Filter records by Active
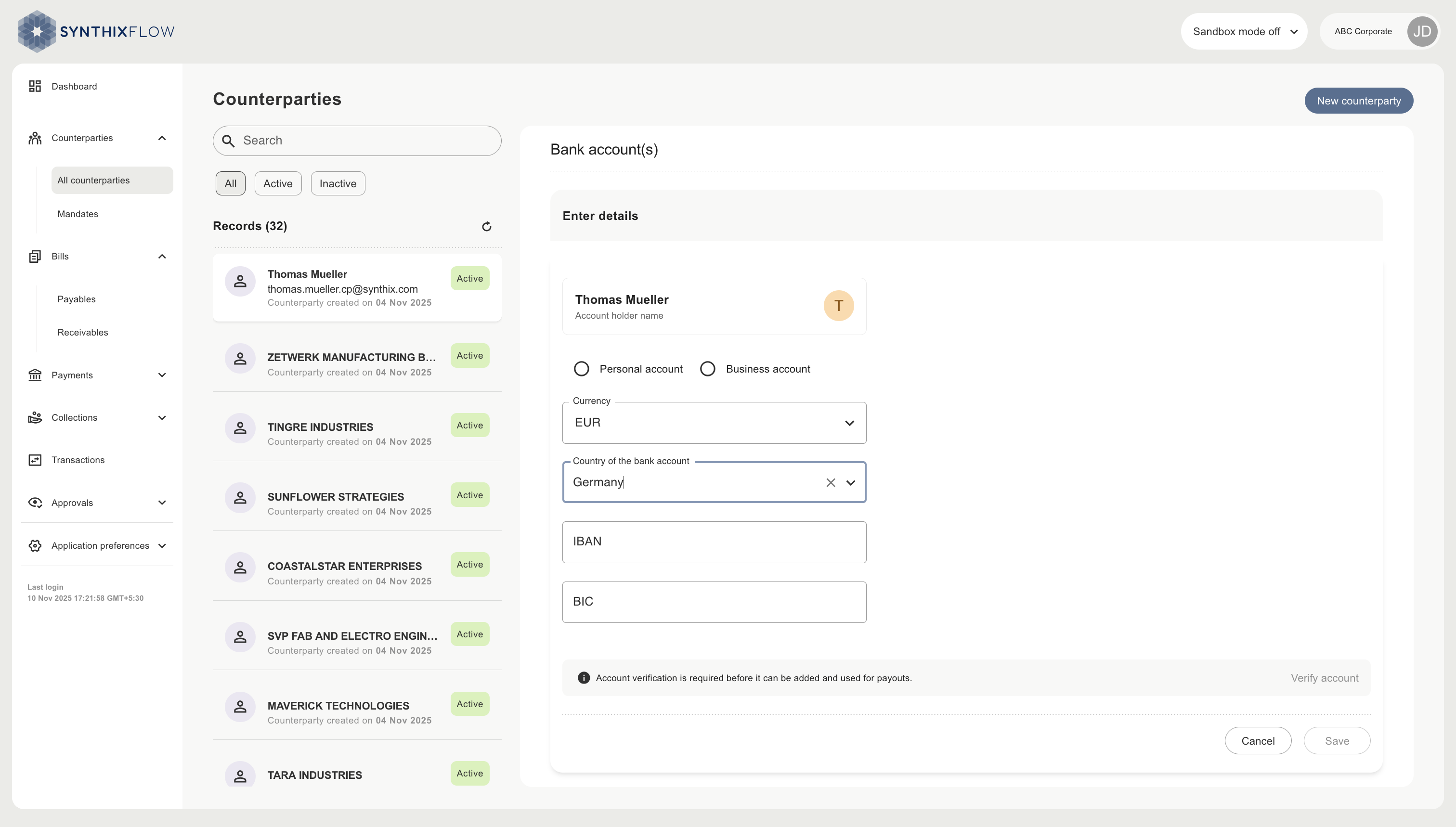The height and width of the screenshot is (827, 1456). click(278, 183)
